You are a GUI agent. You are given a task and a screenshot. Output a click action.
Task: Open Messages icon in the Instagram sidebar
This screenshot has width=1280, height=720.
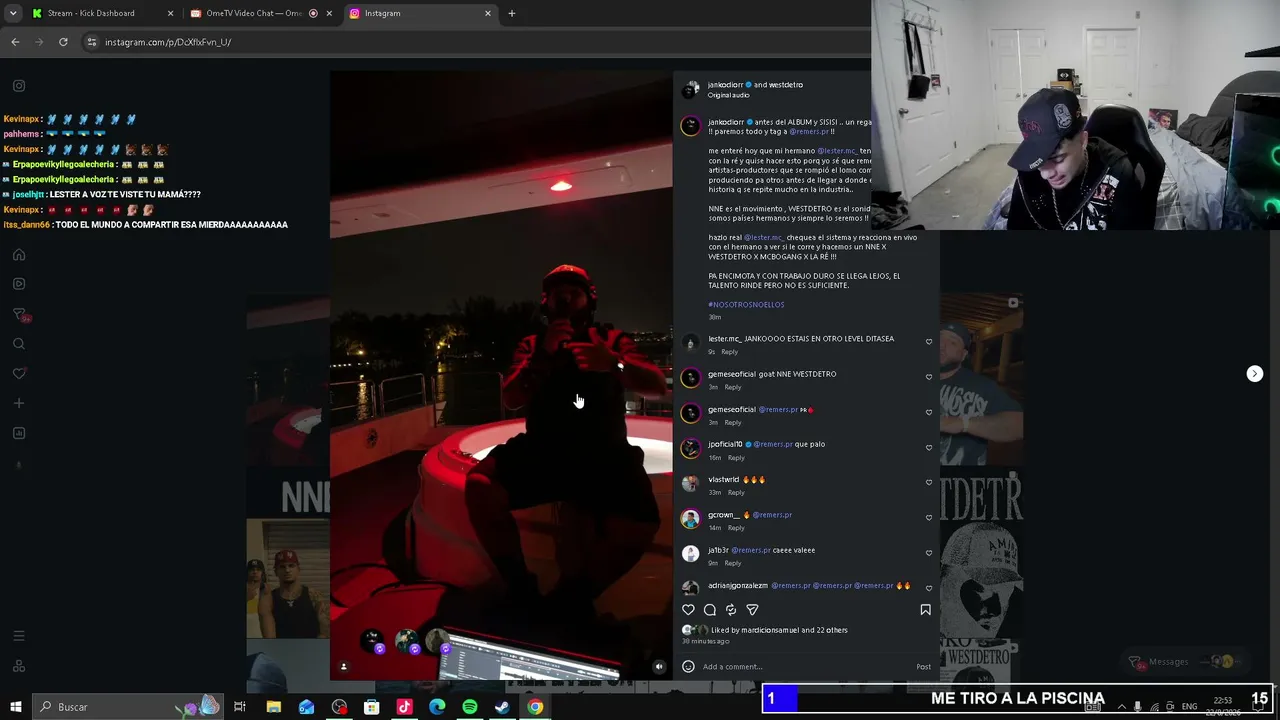19,314
